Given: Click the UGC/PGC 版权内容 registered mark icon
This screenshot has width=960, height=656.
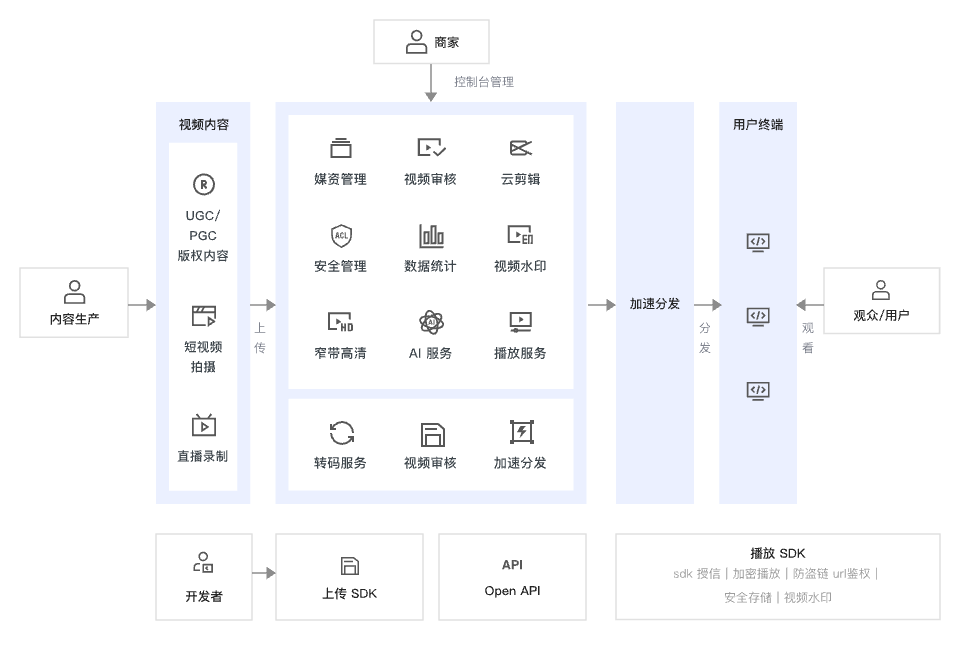Looking at the screenshot, I should click(x=204, y=185).
